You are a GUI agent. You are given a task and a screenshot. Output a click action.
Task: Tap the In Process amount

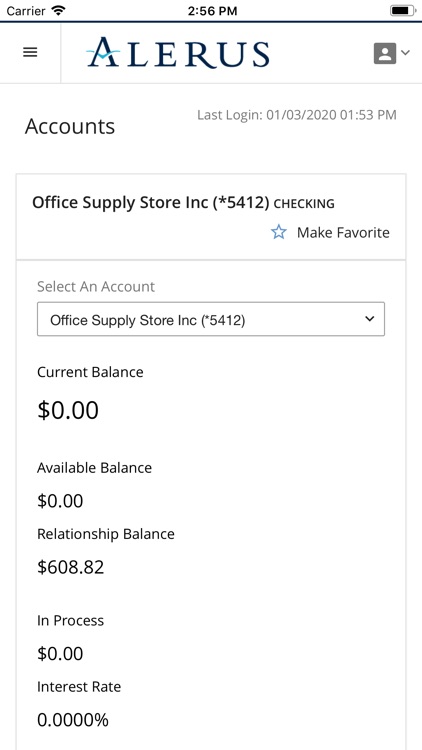(60, 653)
